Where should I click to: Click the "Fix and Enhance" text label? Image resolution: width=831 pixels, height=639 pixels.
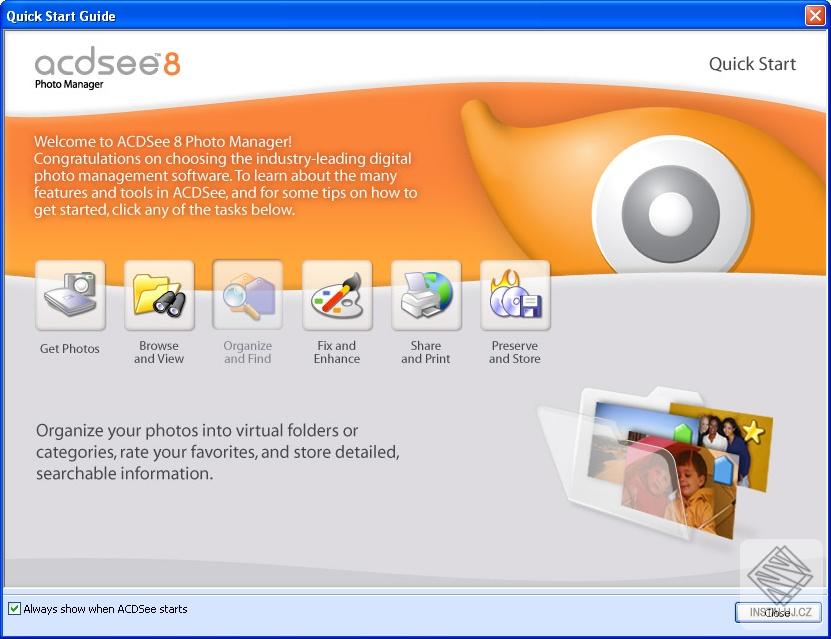pos(337,352)
